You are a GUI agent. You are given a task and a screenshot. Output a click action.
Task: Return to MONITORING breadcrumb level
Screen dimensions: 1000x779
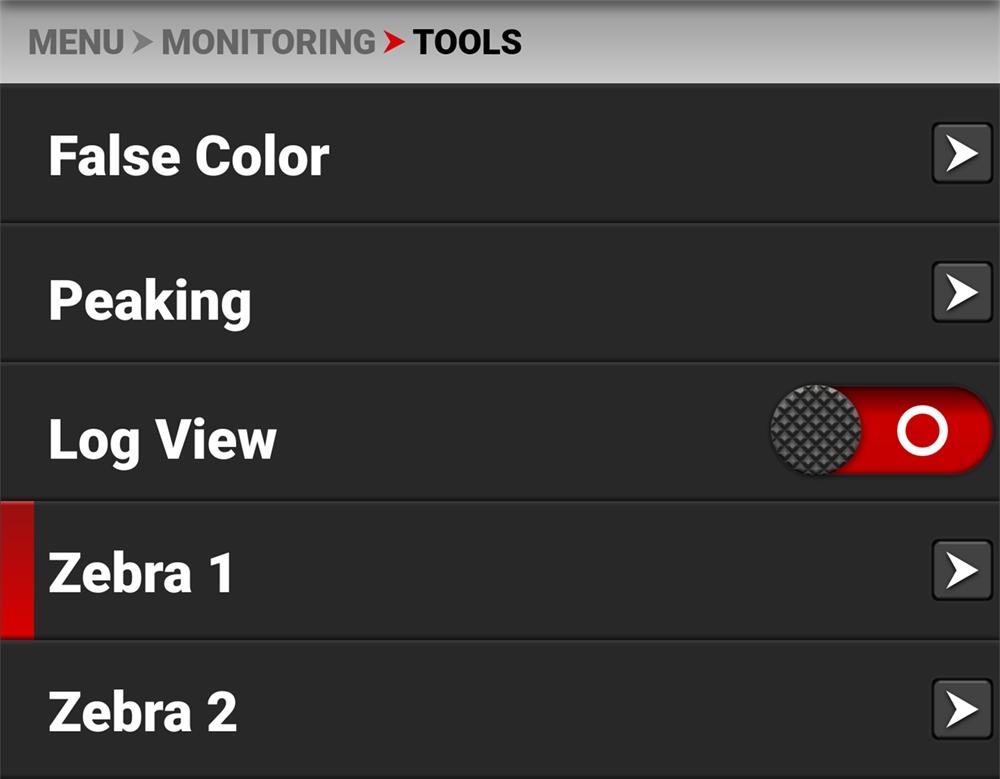(x=268, y=42)
